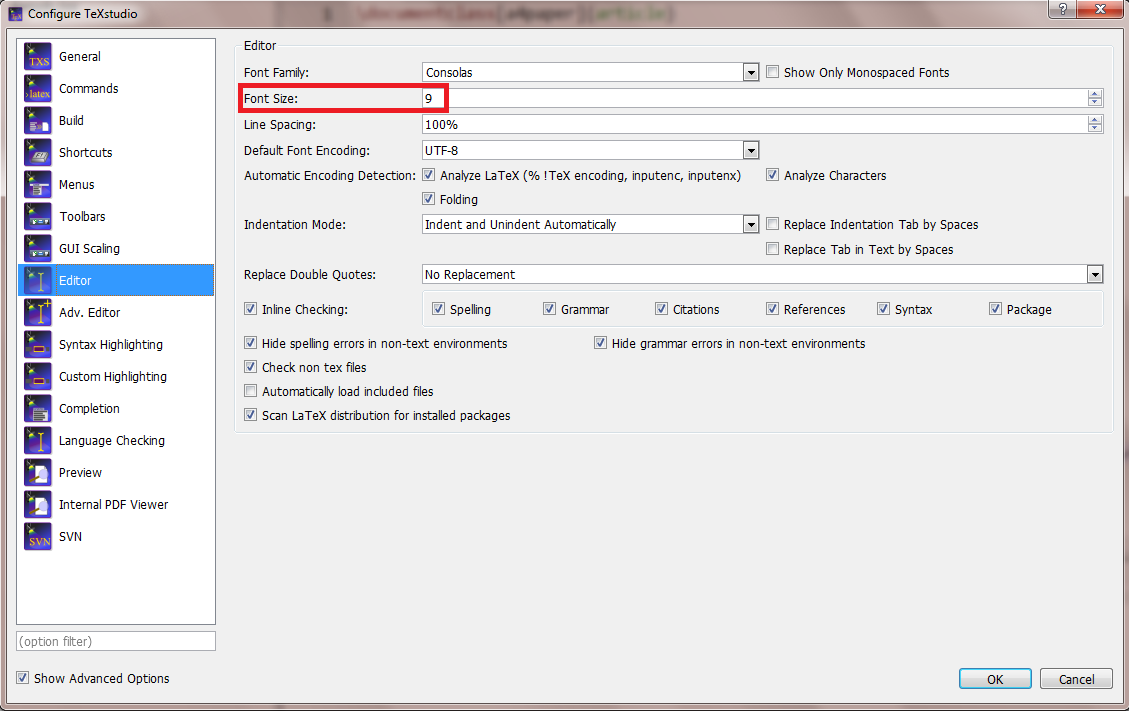Uncheck Check non tex files
The image size is (1129, 711).
[x=251, y=367]
